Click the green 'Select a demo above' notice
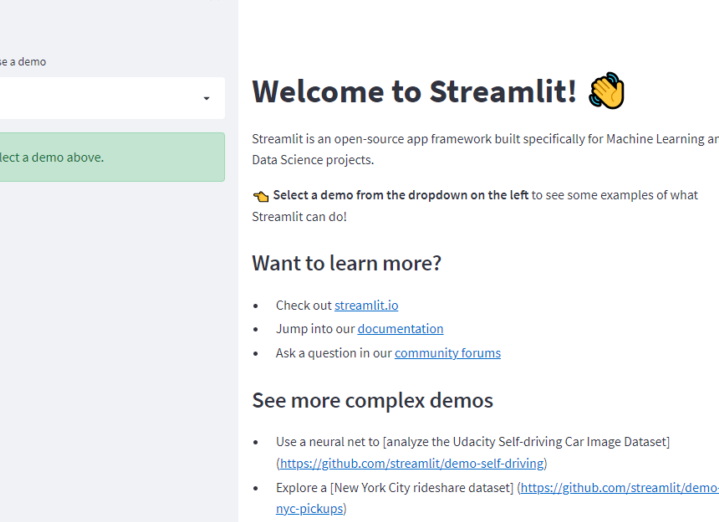This screenshot has height=522, width=719. click(x=100, y=157)
